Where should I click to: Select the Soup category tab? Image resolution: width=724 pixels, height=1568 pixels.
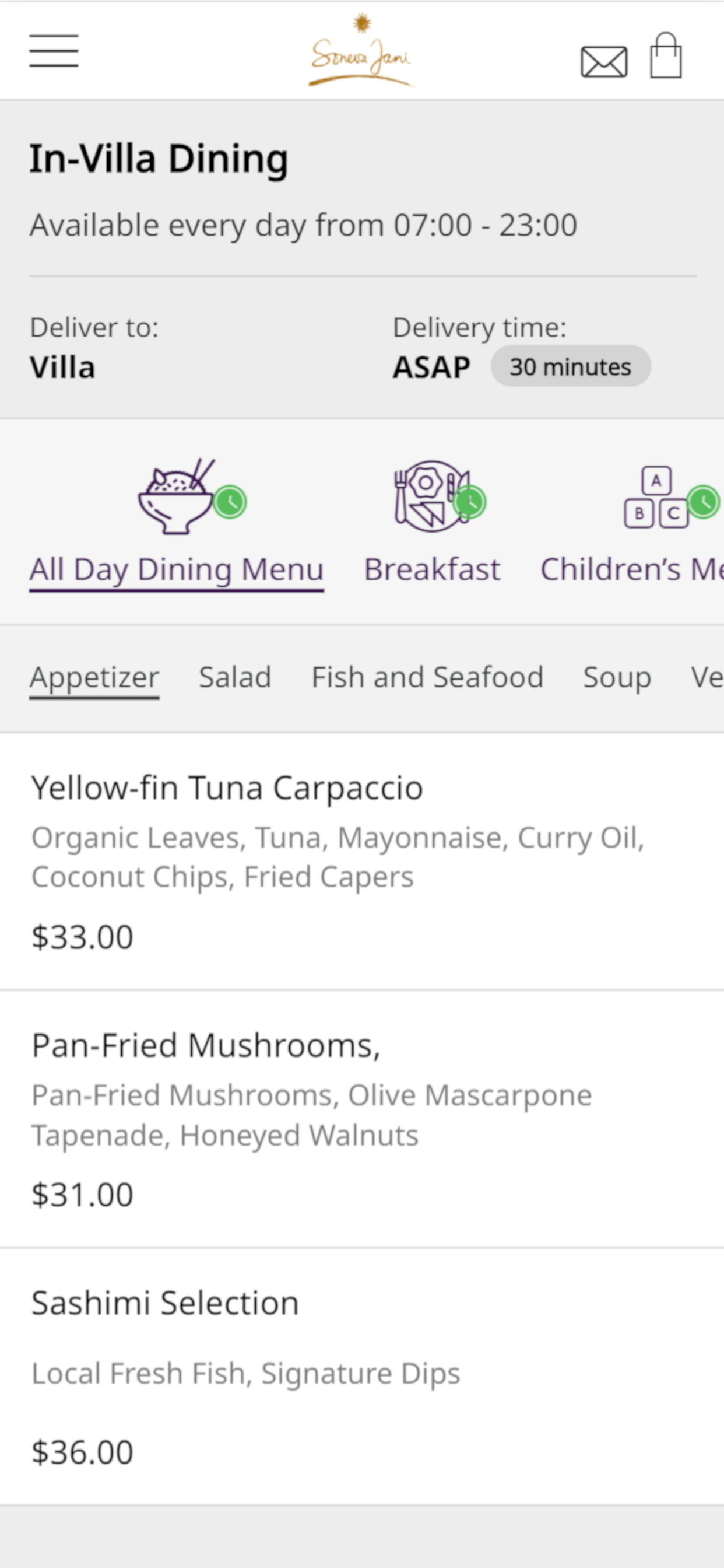[617, 677]
